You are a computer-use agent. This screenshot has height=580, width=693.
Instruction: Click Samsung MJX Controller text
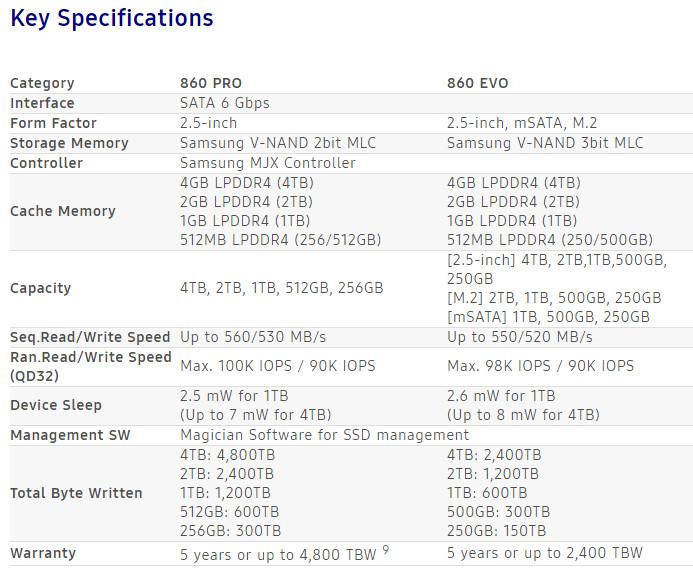pos(268,163)
